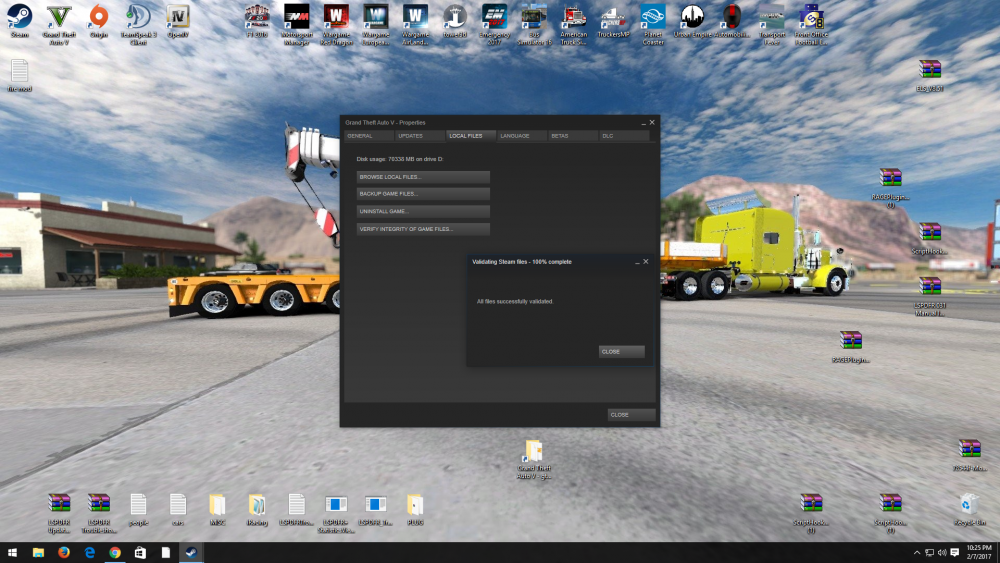Switch to the DLC tab
Viewport: 1000px width, 563px height.
[x=624, y=136]
